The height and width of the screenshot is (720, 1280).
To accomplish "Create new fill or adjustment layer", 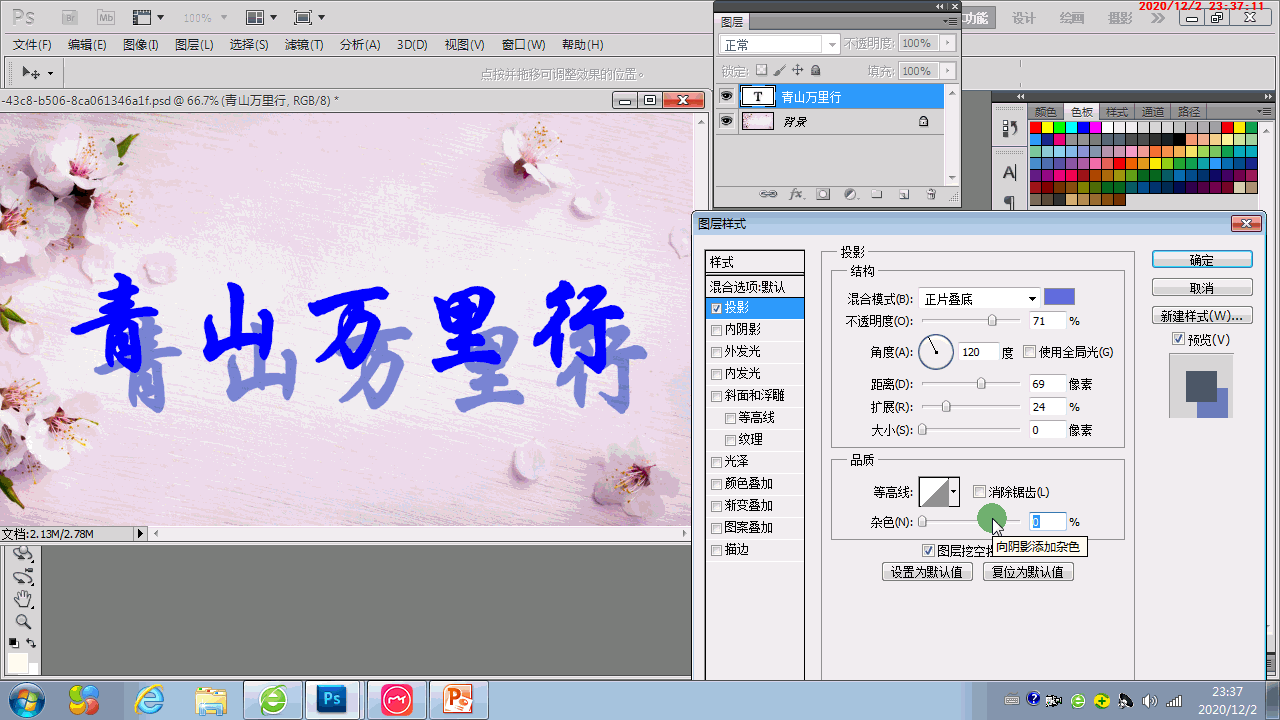I will (850, 194).
